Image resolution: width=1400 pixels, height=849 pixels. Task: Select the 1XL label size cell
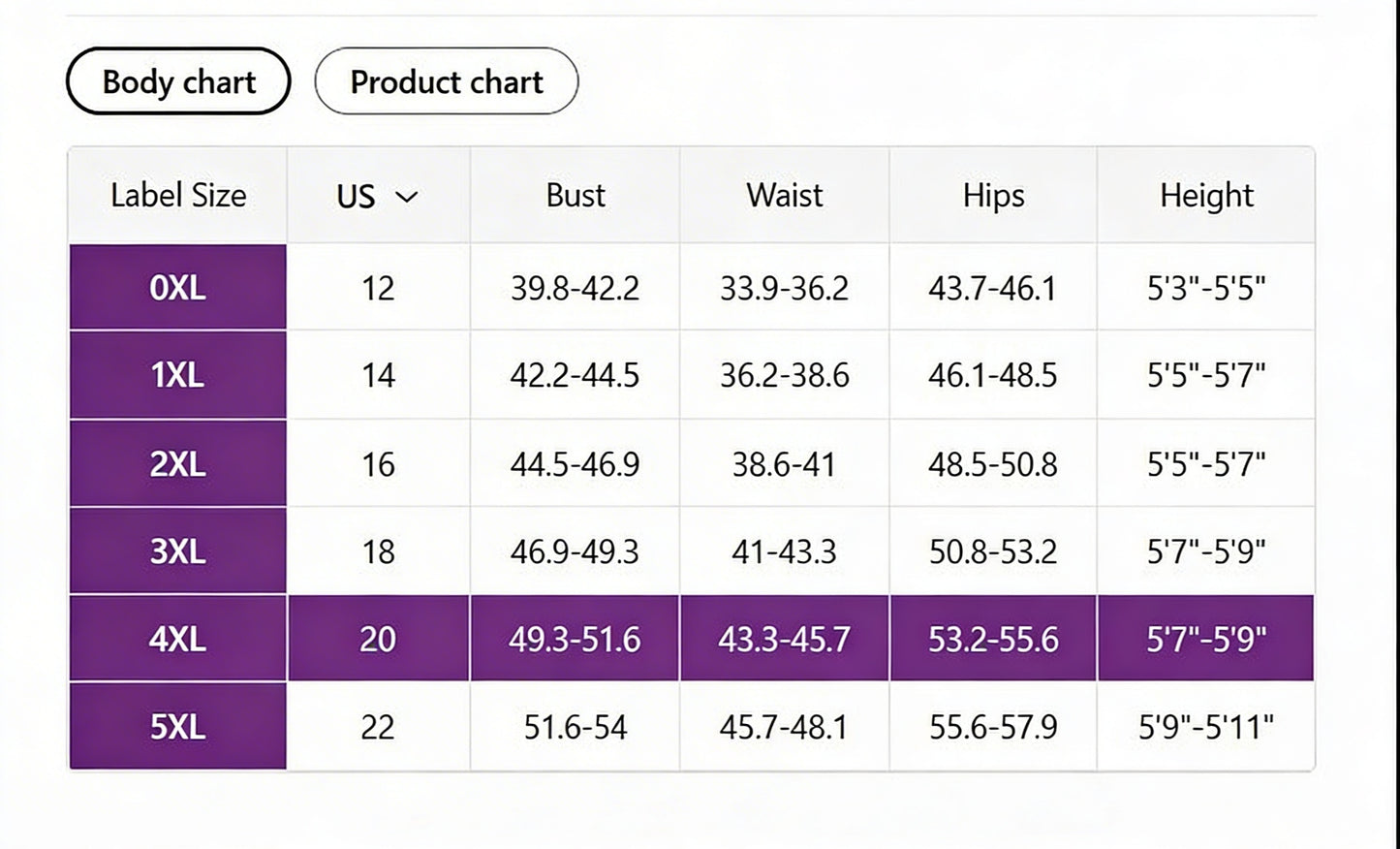point(178,375)
